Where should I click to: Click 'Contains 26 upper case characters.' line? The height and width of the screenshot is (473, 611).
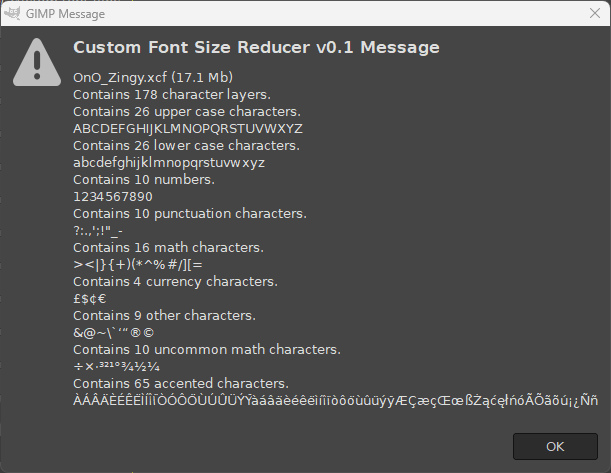pos(187,112)
